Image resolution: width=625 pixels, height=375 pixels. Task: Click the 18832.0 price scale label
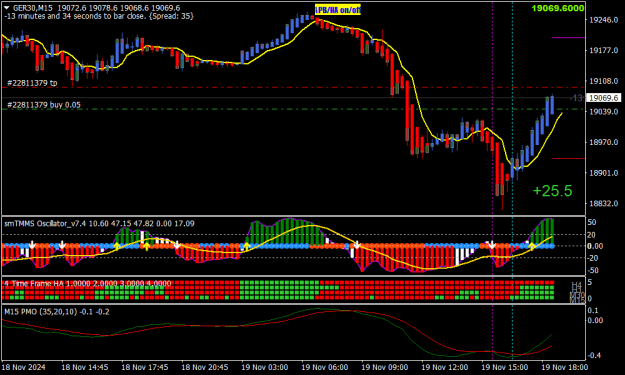(x=603, y=203)
